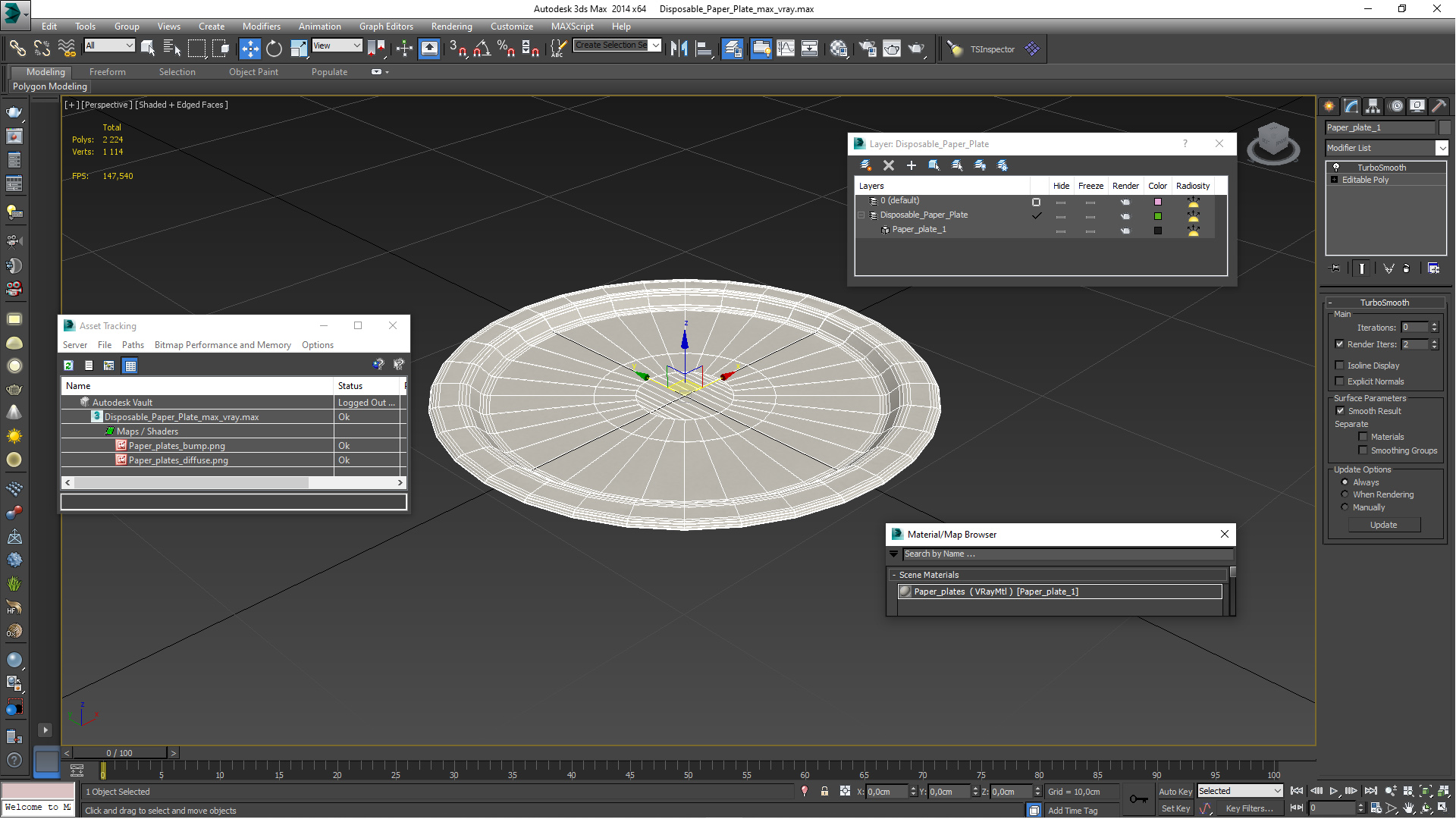This screenshot has width=1456, height=819.
Task: Click Add Time Tag
Action: [1072, 811]
